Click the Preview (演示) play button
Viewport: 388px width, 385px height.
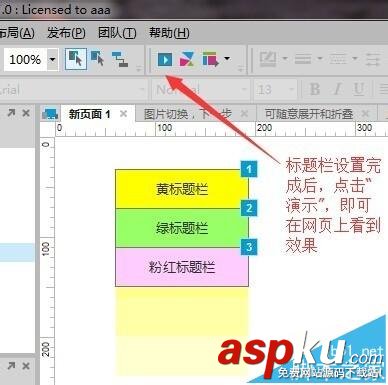point(165,60)
